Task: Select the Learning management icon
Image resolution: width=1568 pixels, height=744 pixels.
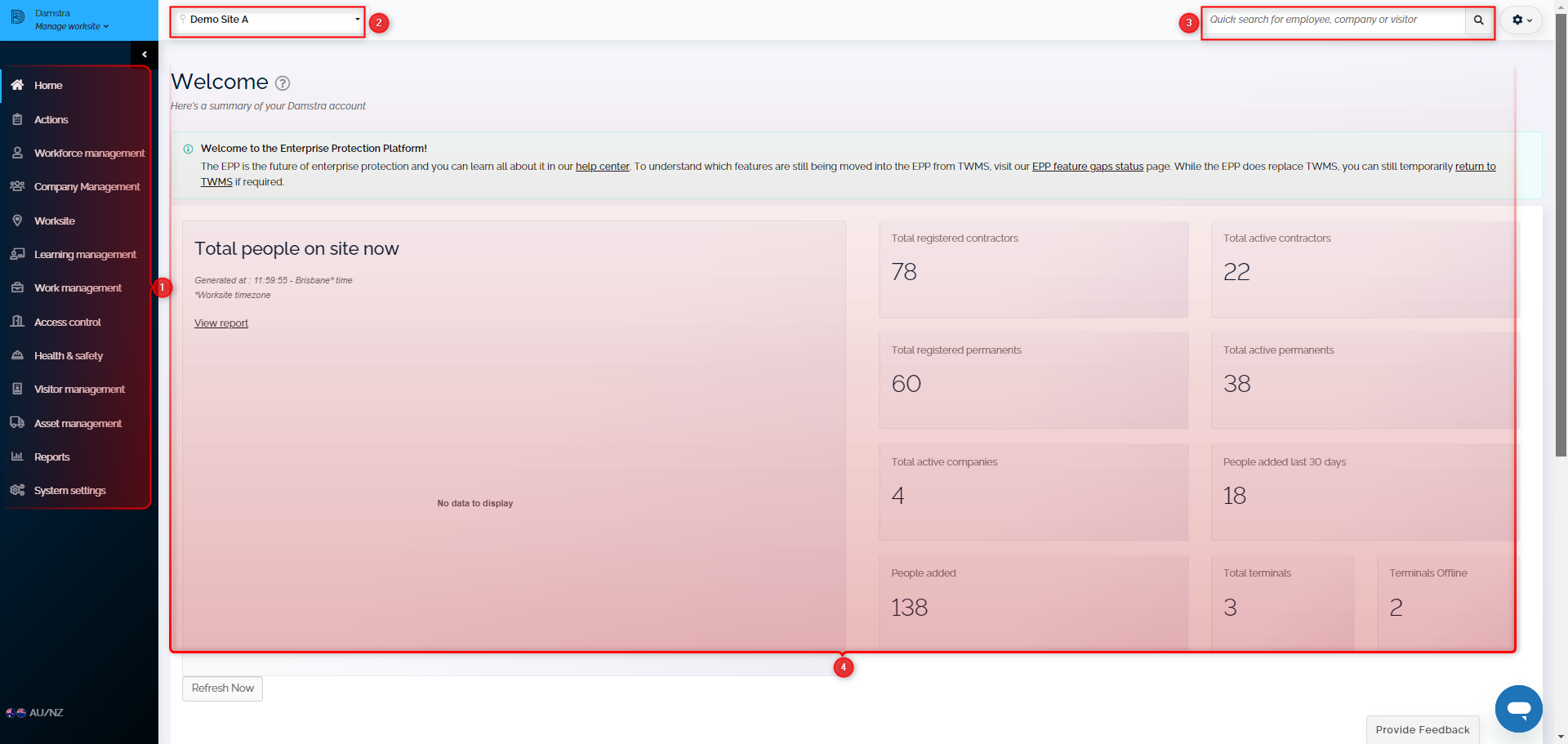Action: 17,254
